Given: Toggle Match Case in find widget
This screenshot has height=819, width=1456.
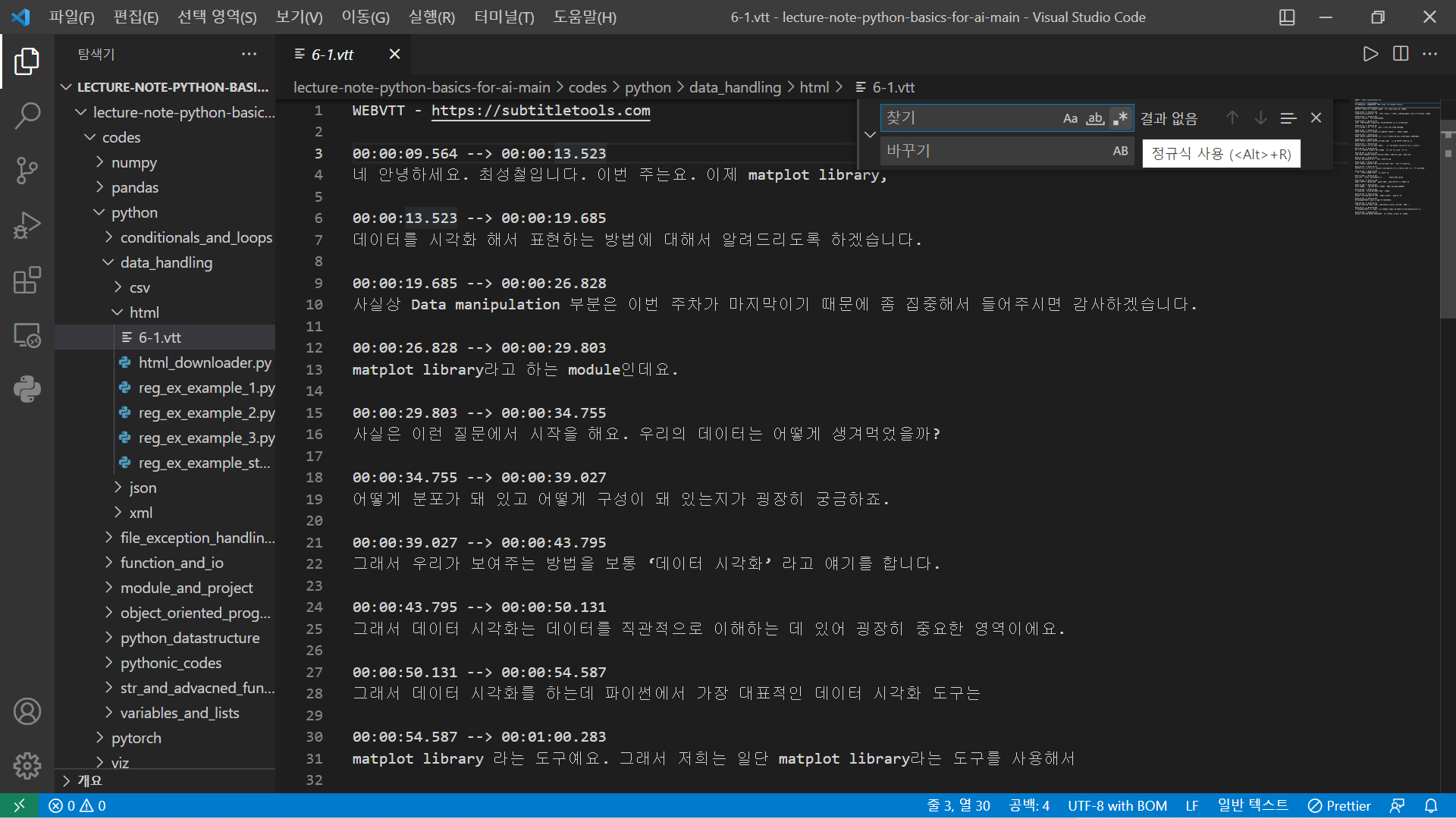Looking at the screenshot, I should 1070,118.
